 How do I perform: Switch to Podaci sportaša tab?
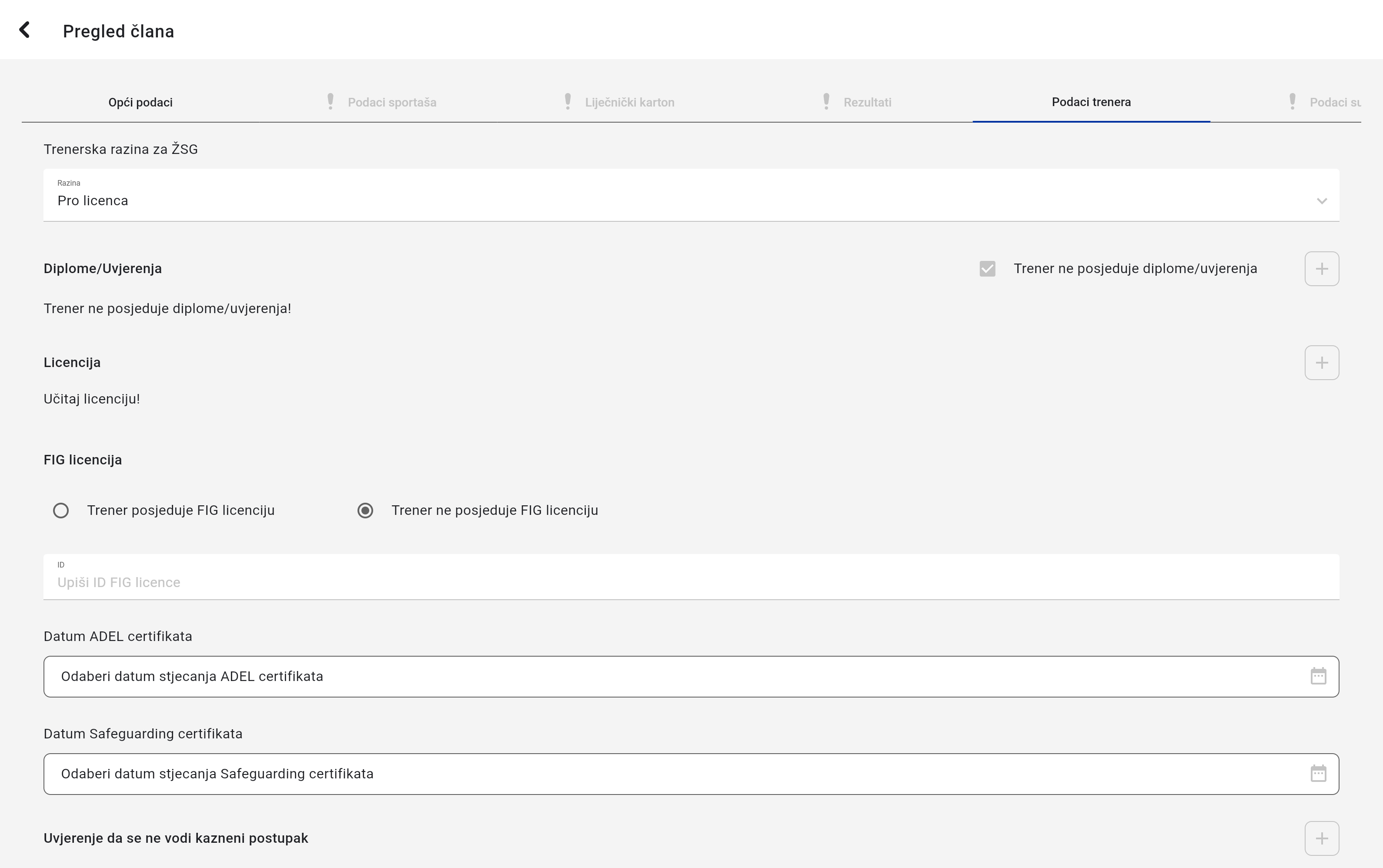(x=391, y=102)
